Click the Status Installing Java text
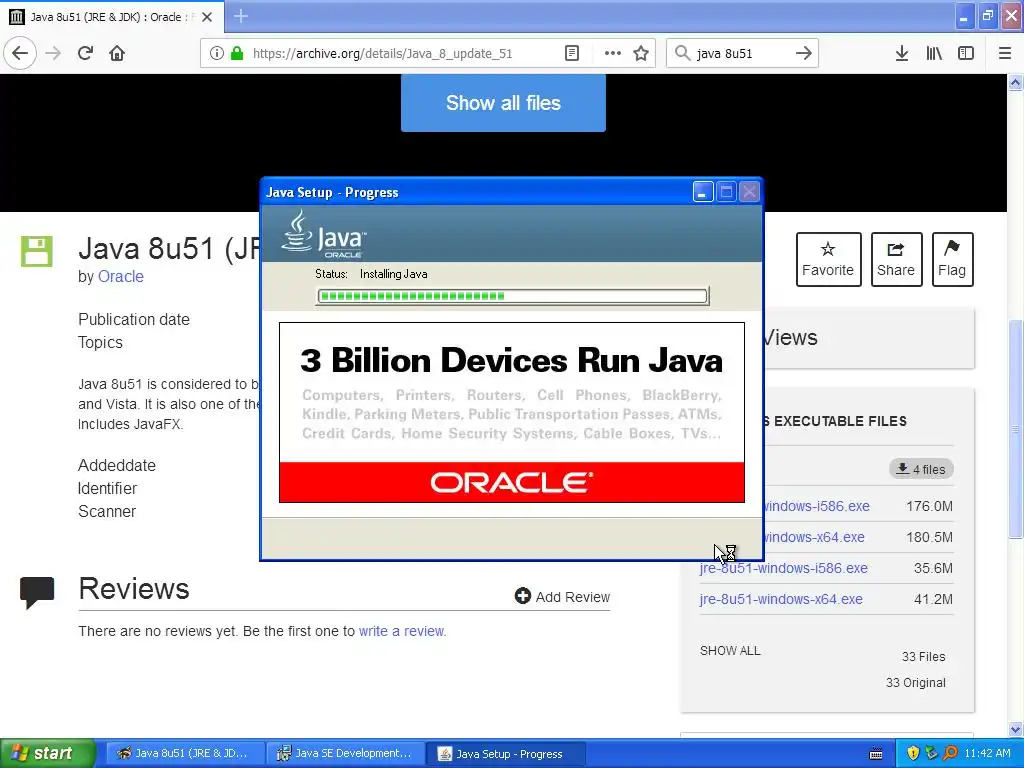1024x768 pixels. pos(371,274)
